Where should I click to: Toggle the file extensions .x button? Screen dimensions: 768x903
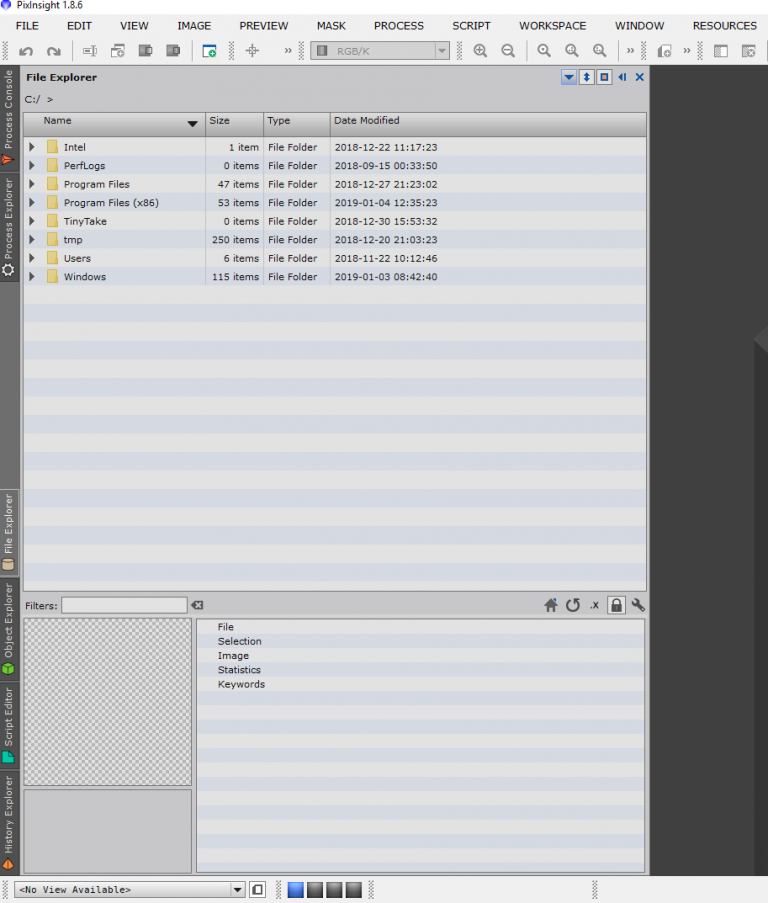[x=594, y=605]
